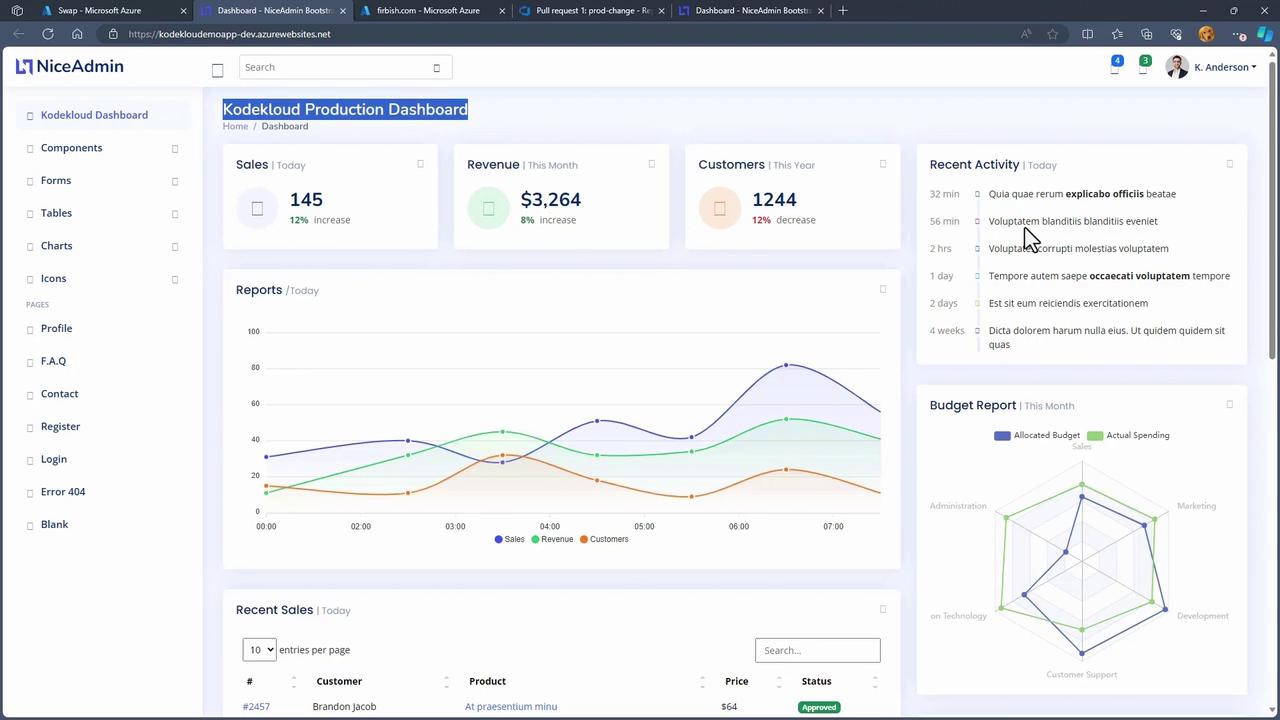Click the browser home button

pos(77,34)
